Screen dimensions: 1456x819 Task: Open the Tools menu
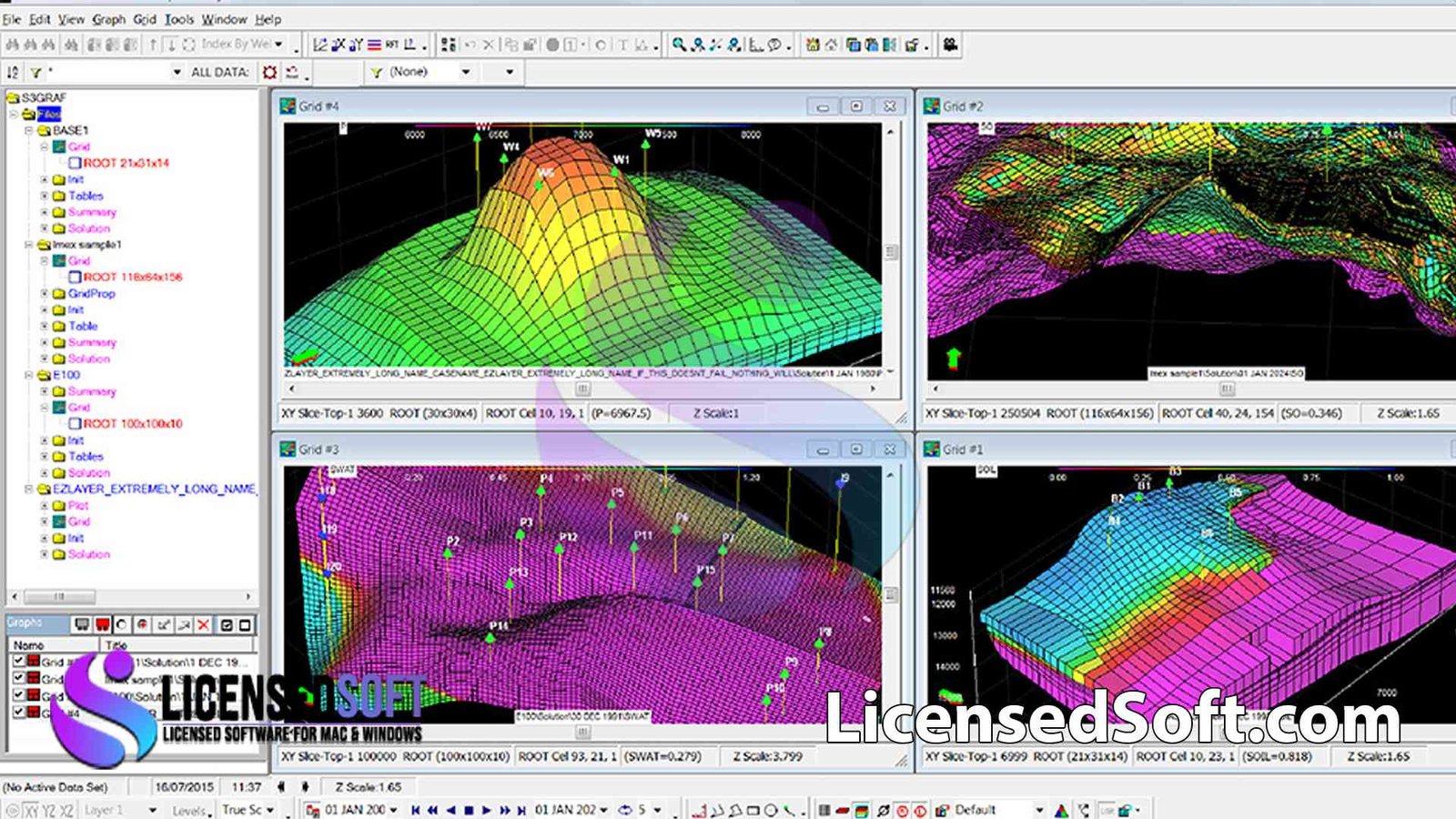pyautogui.click(x=179, y=19)
